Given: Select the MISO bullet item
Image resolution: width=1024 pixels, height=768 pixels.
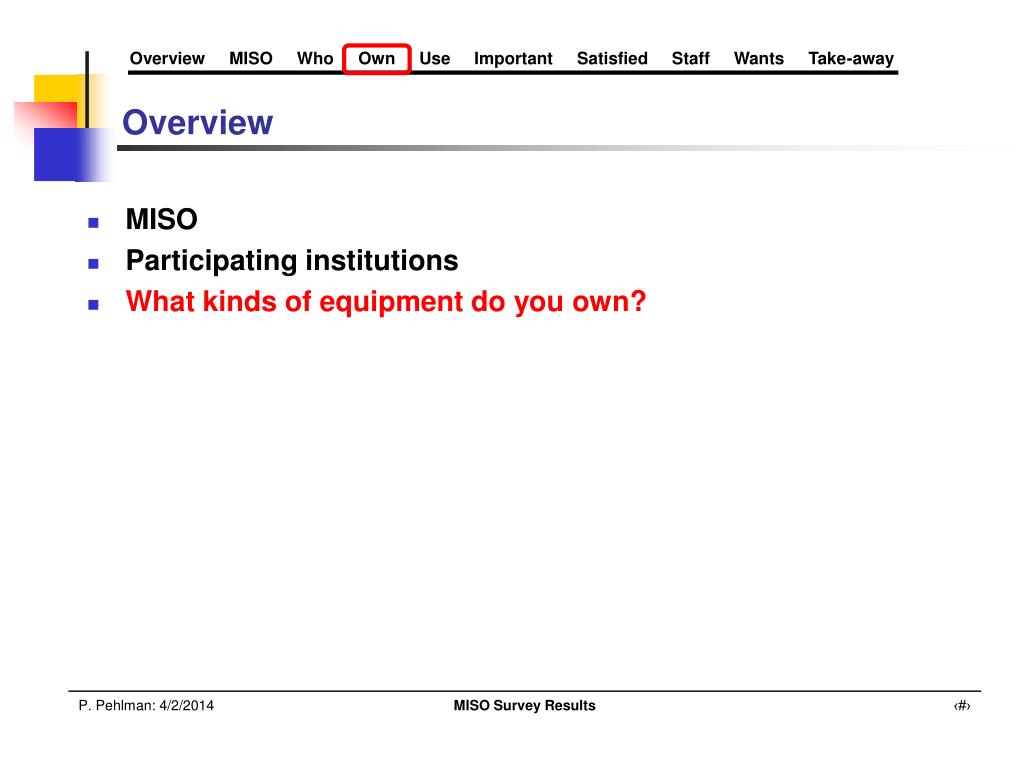Looking at the screenshot, I should pyautogui.click(x=161, y=219).
